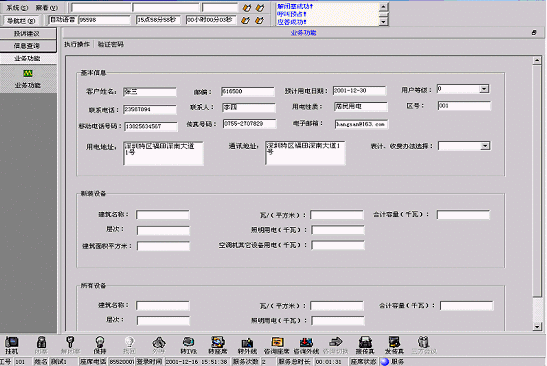Image resolution: width=547 pixels, height=366 pixels.
Task: Open the 用户等级 dropdown
Action: [x=484, y=89]
